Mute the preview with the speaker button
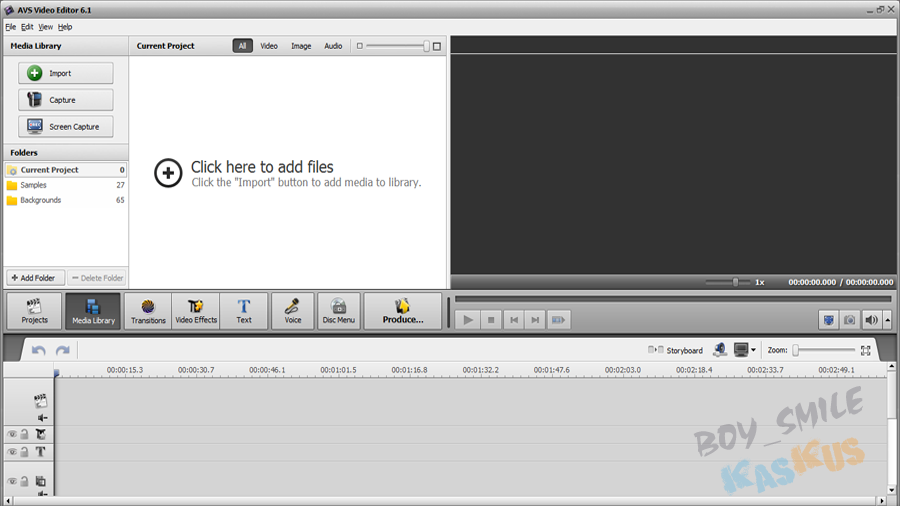This screenshot has width=900, height=506. coord(871,320)
